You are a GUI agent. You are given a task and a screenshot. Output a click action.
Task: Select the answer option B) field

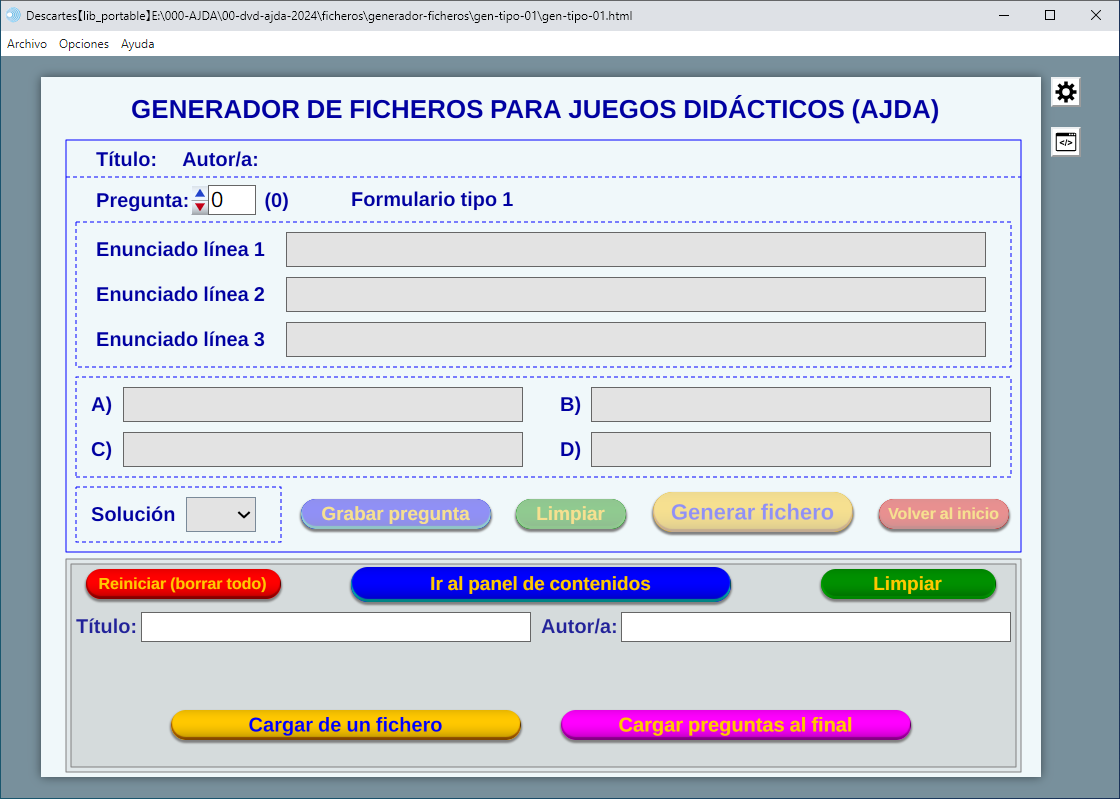tap(790, 405)
